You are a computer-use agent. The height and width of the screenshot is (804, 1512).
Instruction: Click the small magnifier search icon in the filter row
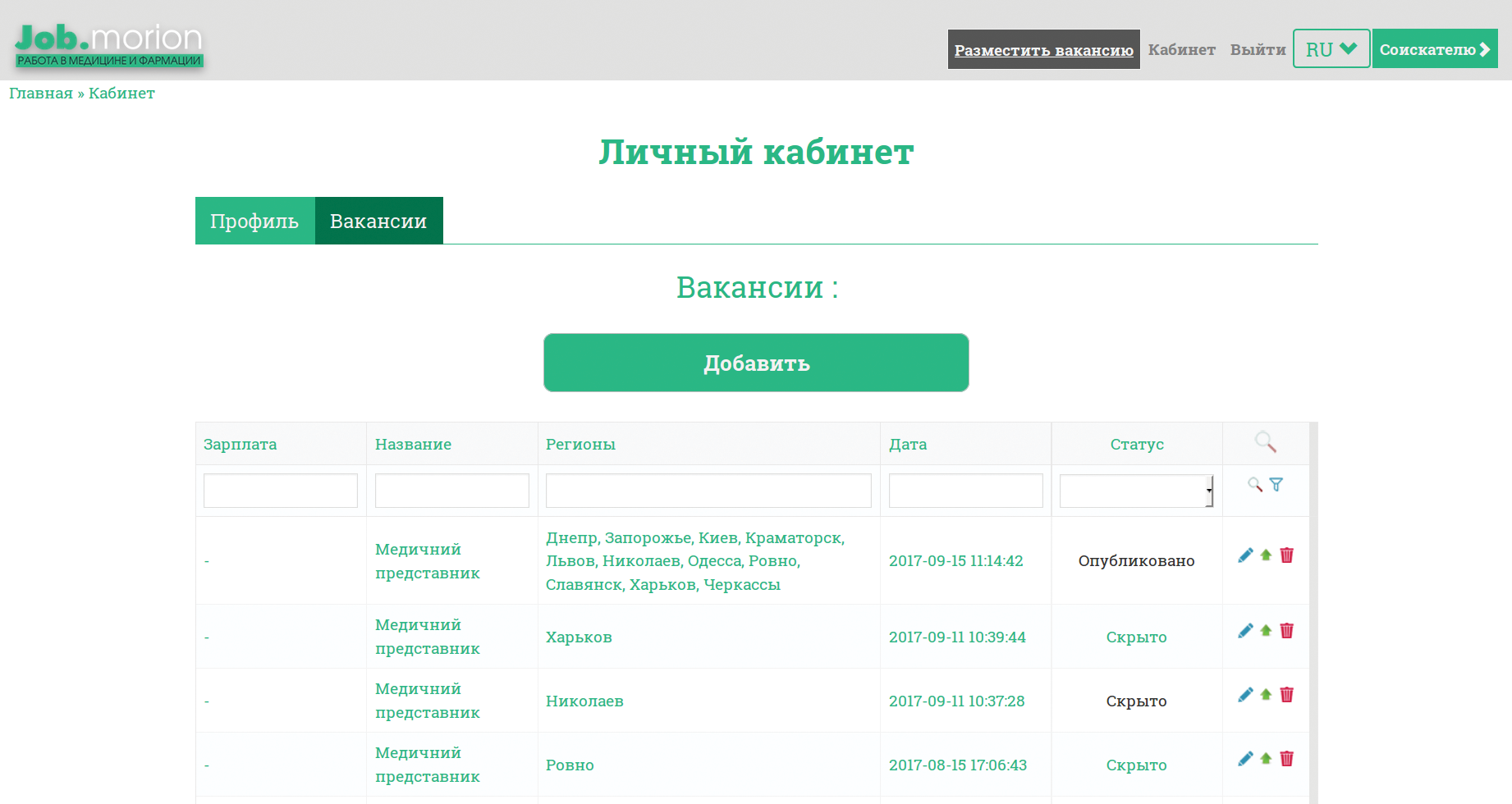1255,485
